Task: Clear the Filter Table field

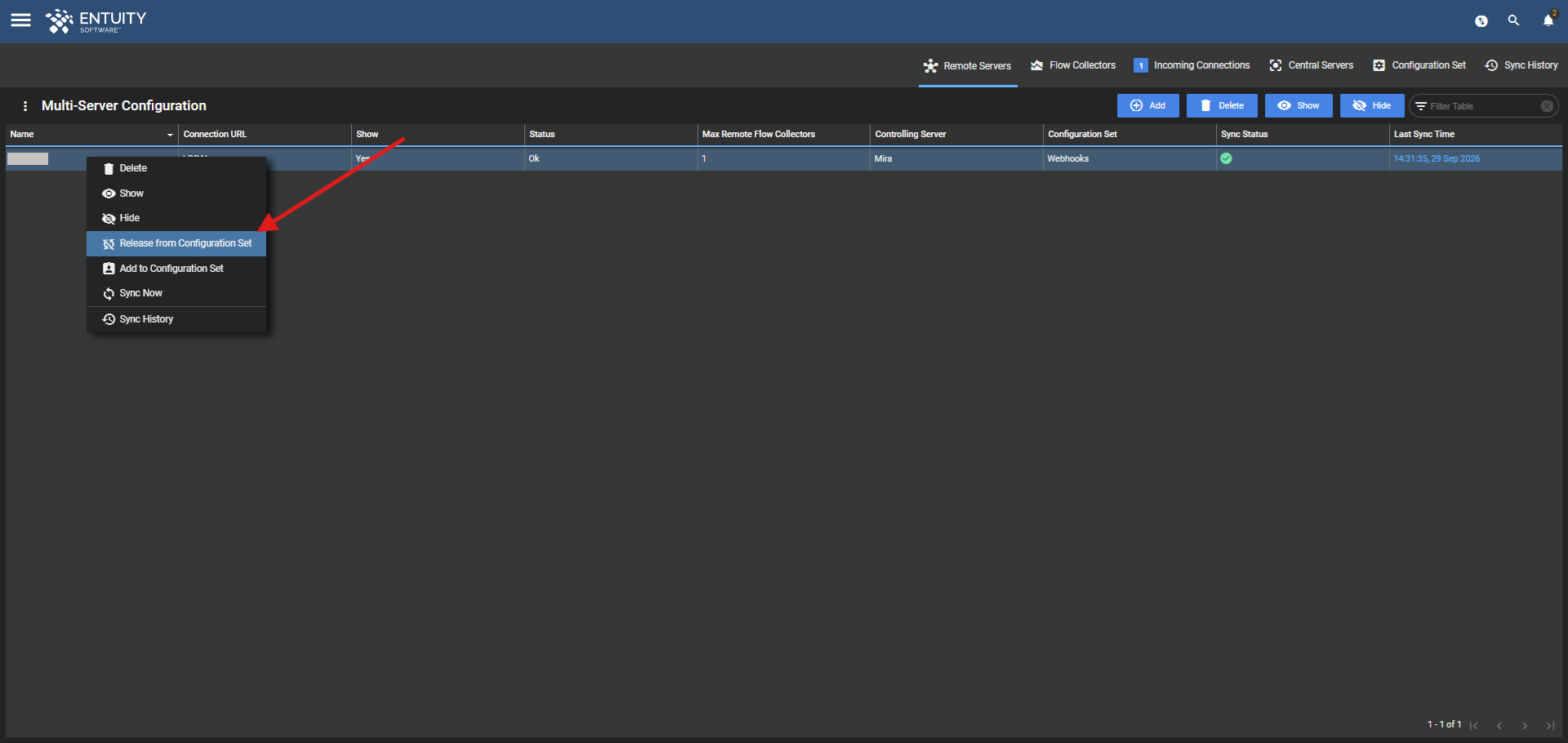Action: click(x=1547, y=106)
